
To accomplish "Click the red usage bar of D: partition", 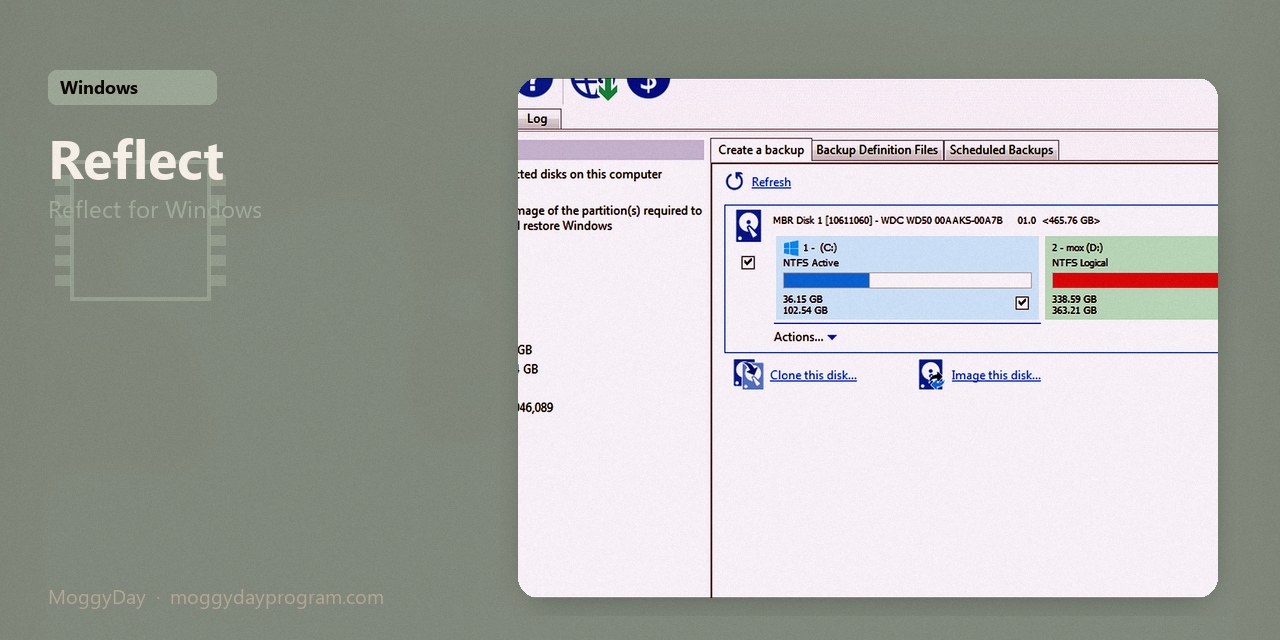I will 1135,281.
